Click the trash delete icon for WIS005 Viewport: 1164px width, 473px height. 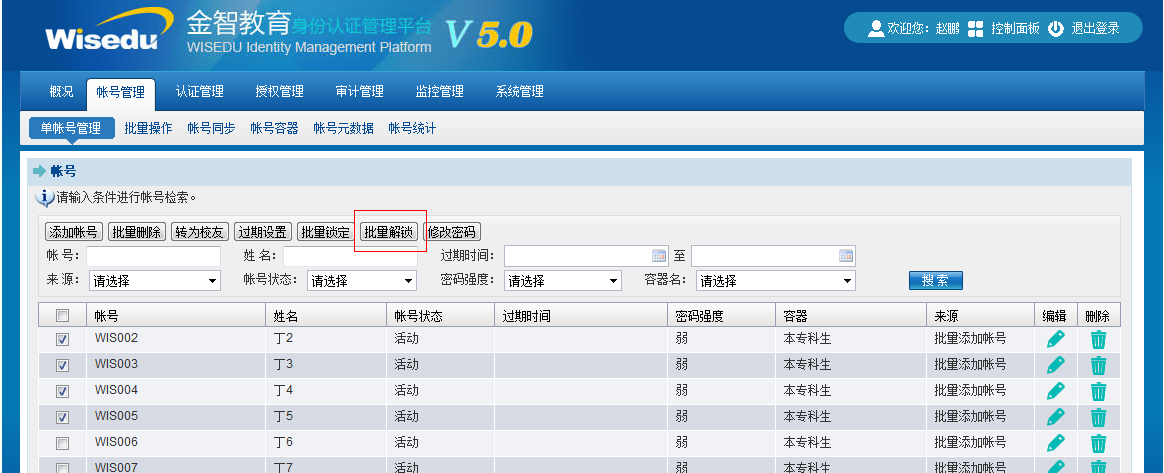(1098, 417)
